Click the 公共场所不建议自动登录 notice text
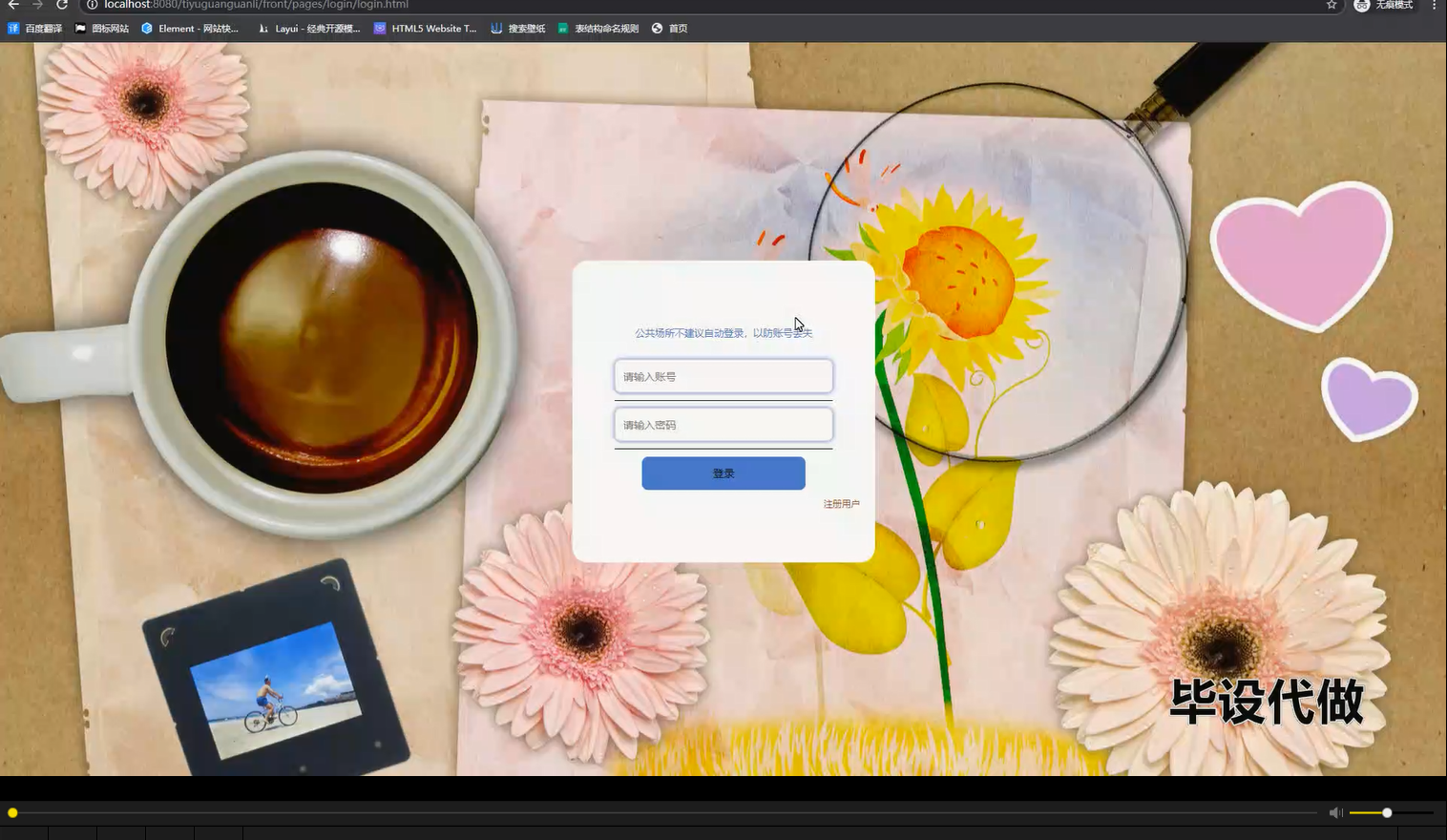The width and height of the screenshot is (1447, 840). pyautogui.click(x=723, y=333)
